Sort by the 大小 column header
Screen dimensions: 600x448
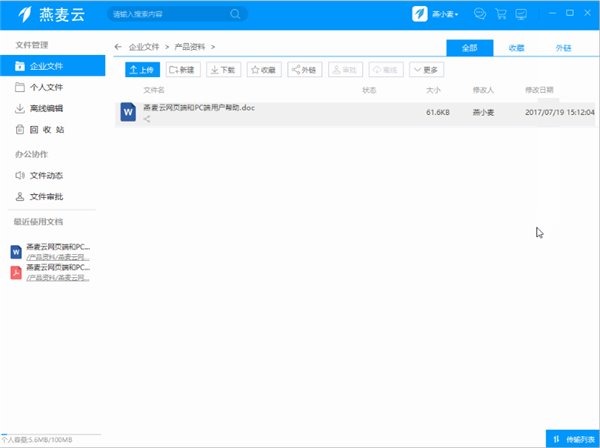(x=433, y=90)
